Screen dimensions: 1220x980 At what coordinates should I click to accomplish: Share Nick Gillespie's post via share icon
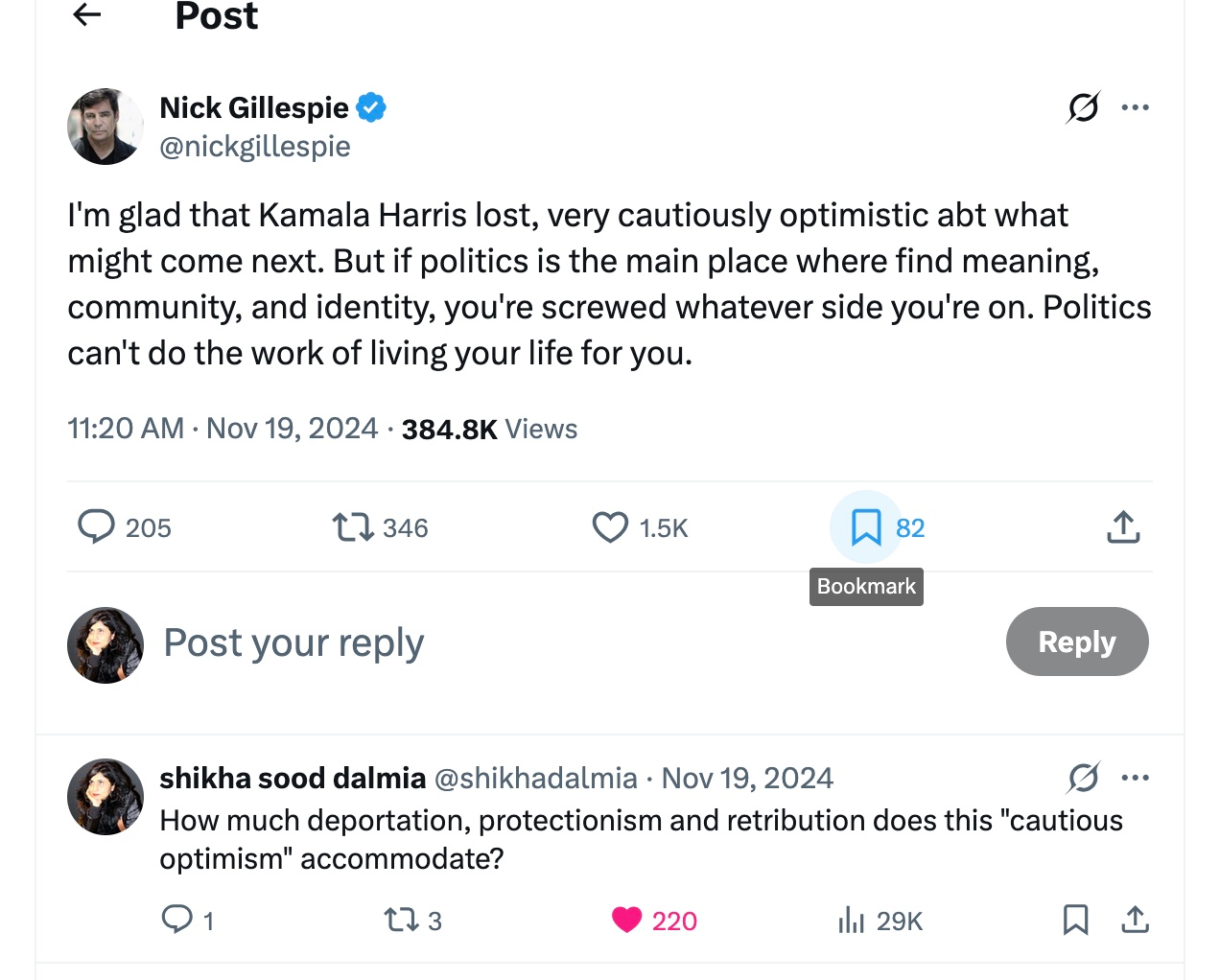1123,527
